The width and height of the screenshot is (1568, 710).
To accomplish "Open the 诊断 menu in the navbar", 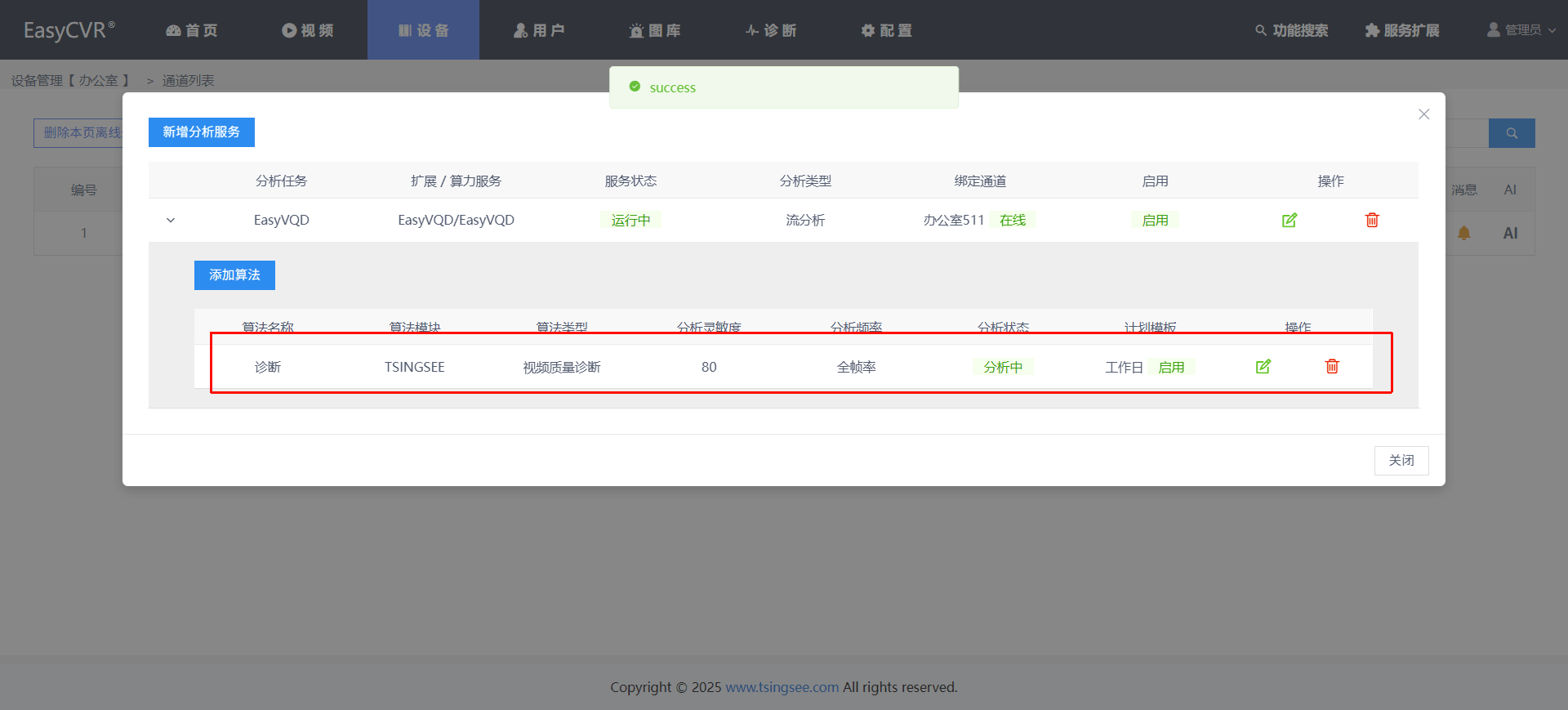I will 771,30.
